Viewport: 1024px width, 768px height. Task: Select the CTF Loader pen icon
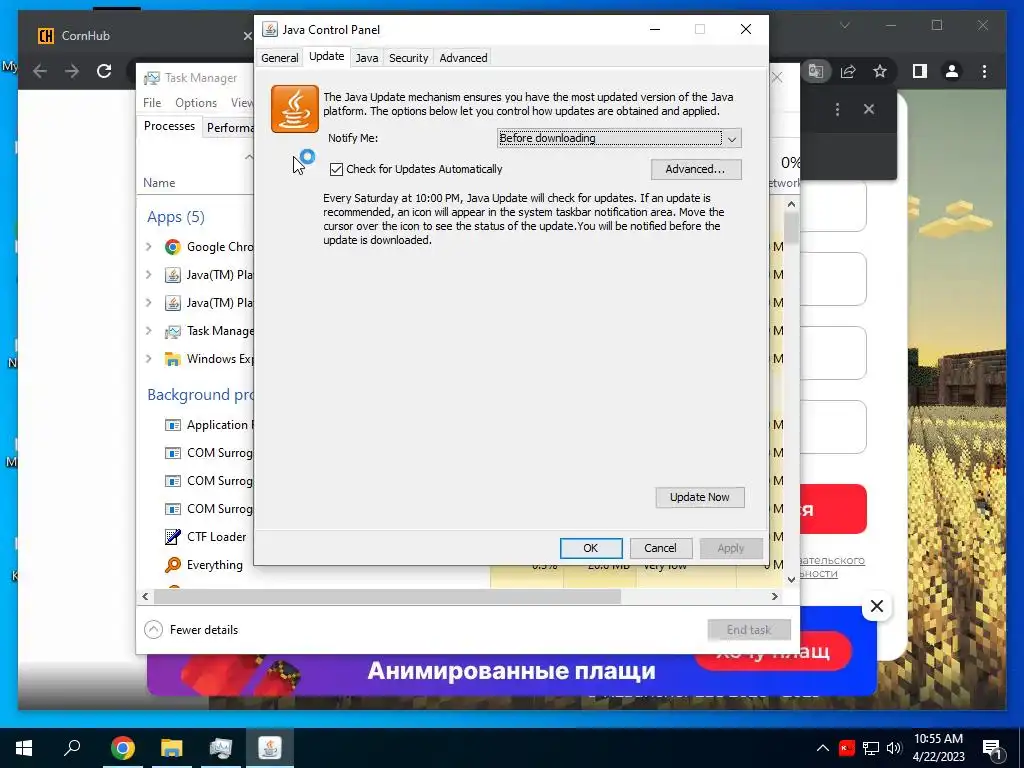point(172,537)
